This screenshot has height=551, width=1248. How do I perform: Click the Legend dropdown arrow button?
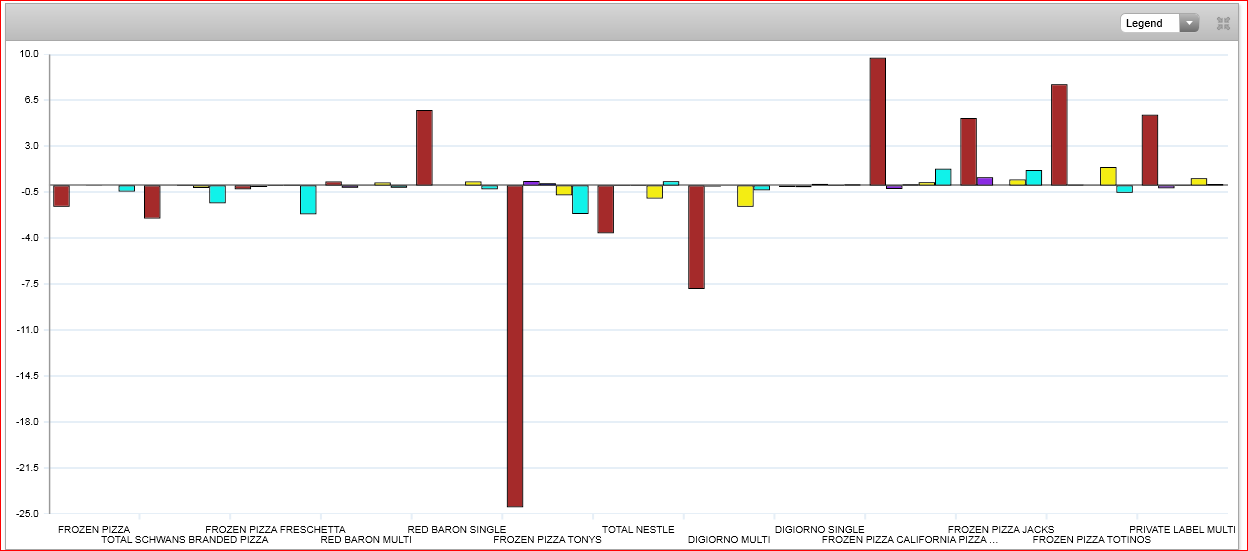1189,23
